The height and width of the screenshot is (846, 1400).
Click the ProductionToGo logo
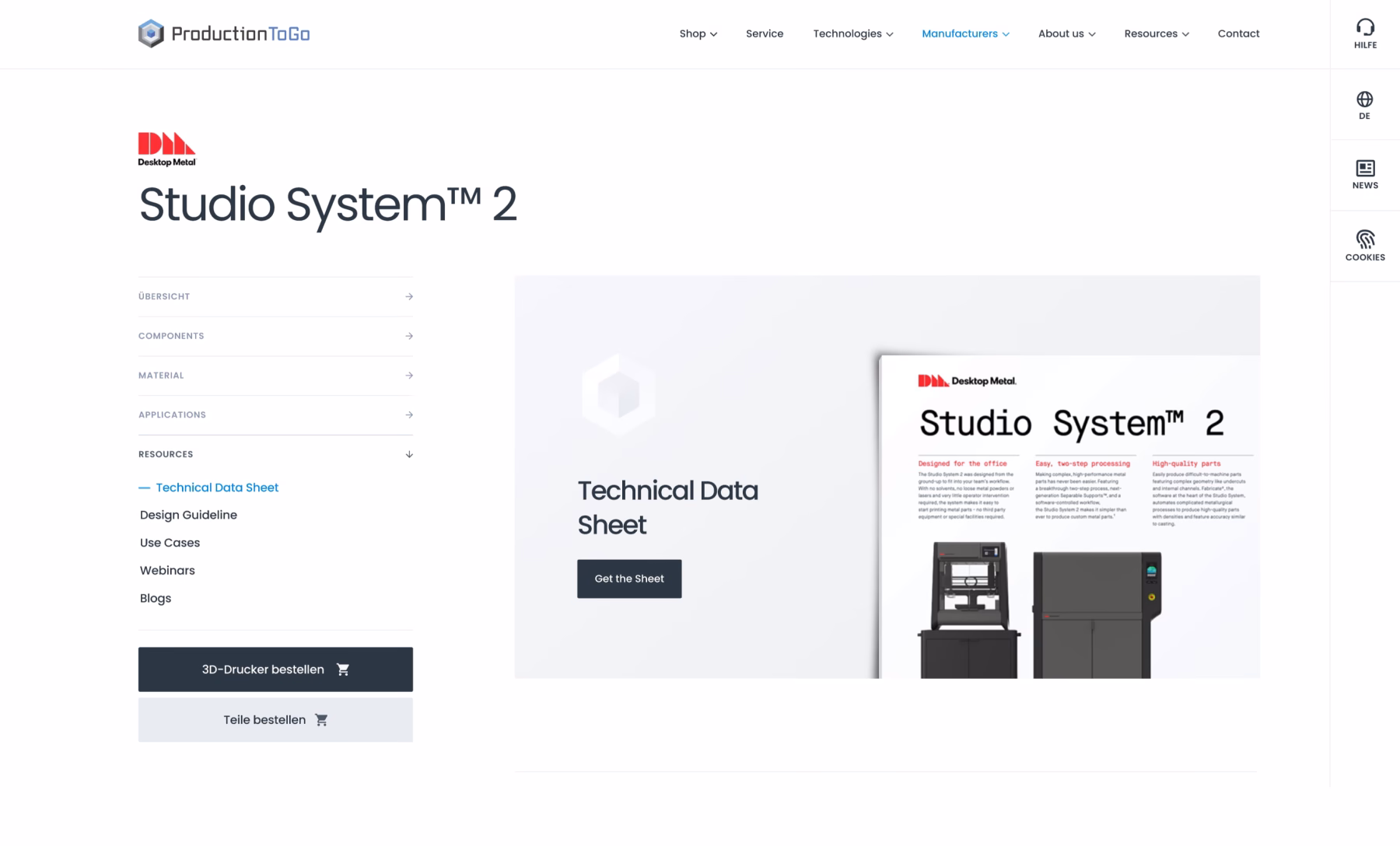pyautogui.click(x=224, y=33)
